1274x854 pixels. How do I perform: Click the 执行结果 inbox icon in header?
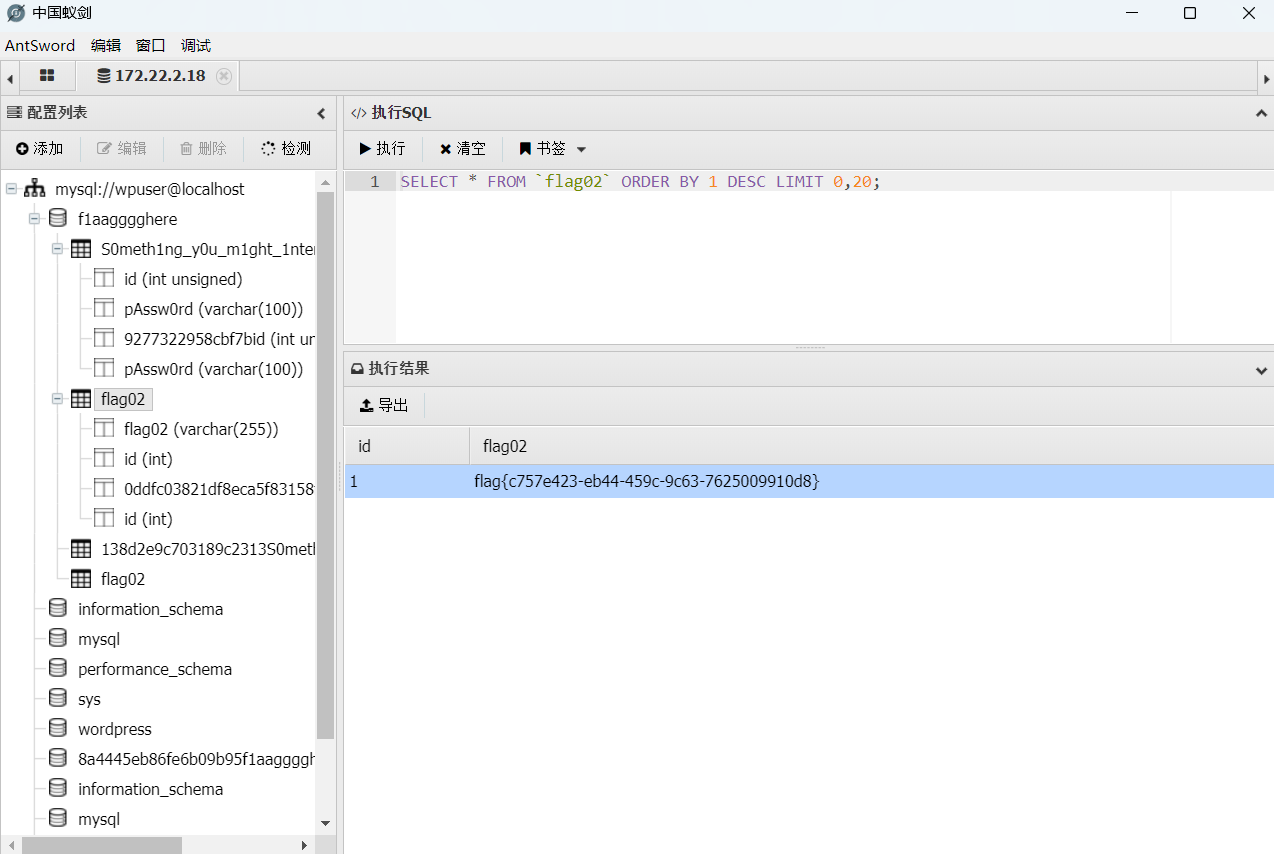coord(357,369)
